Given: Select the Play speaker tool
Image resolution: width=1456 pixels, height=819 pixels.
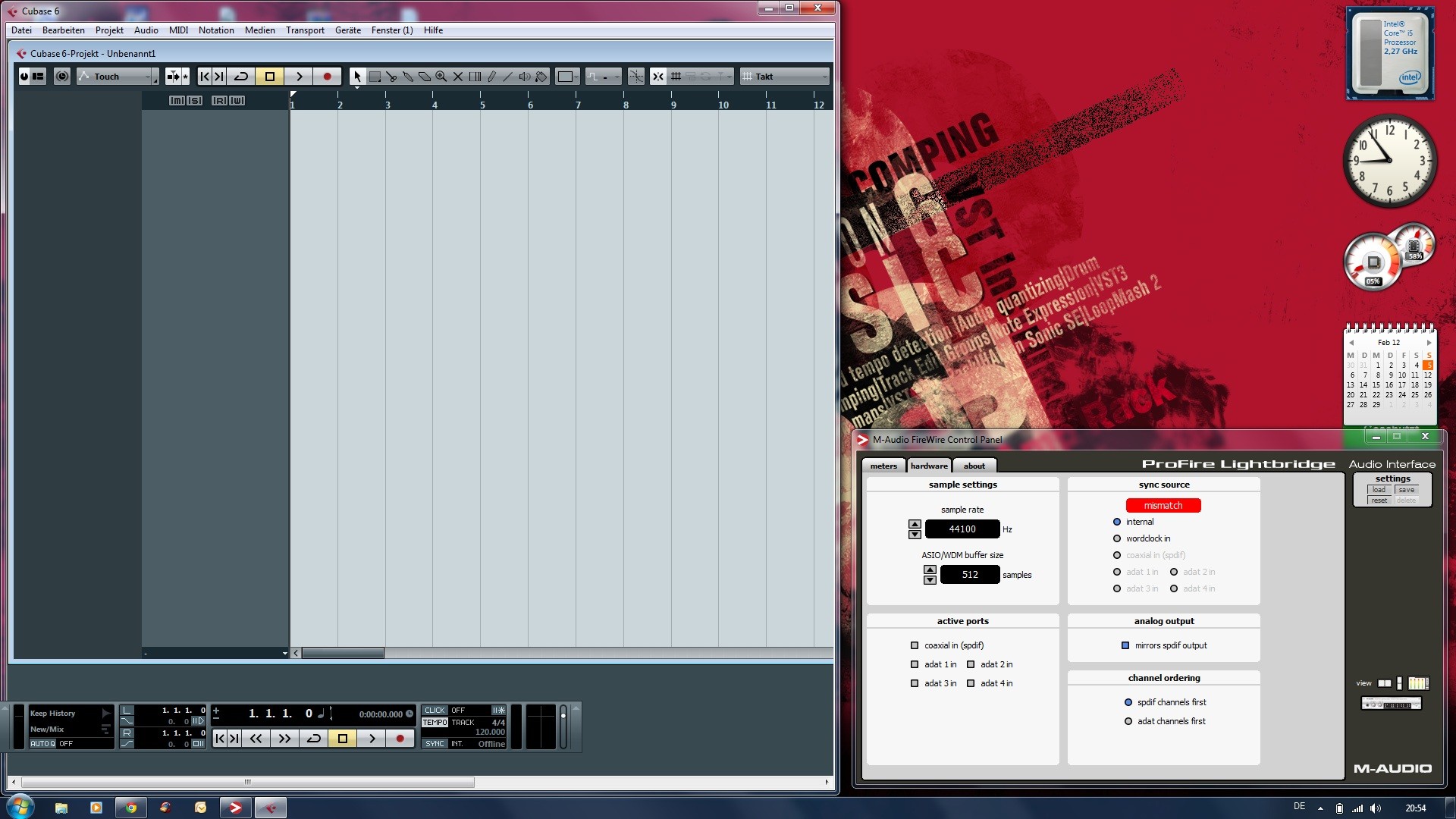Looking at the screenshot, I should (525, 77).
